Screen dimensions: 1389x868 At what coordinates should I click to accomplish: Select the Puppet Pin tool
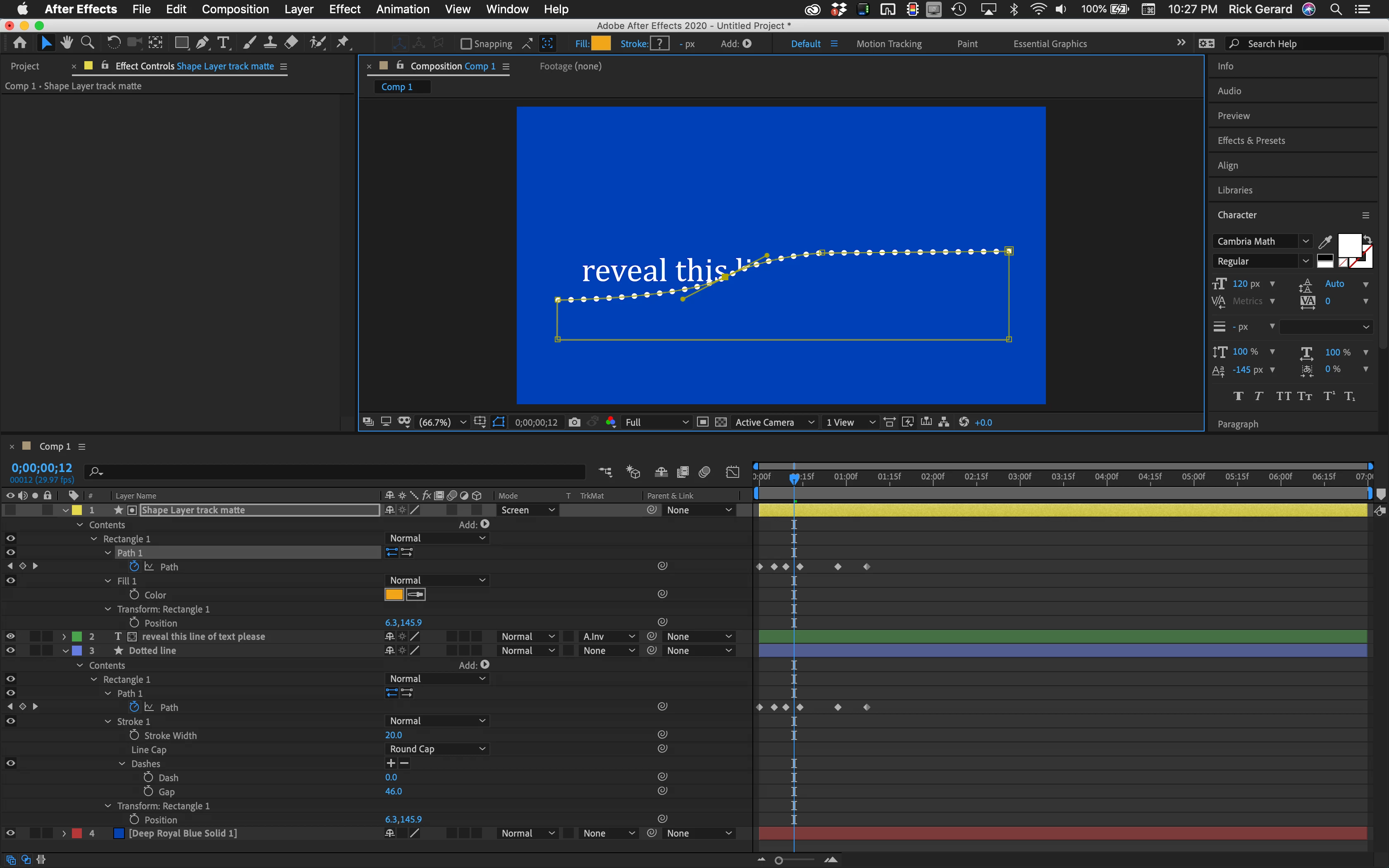point(343,43)
